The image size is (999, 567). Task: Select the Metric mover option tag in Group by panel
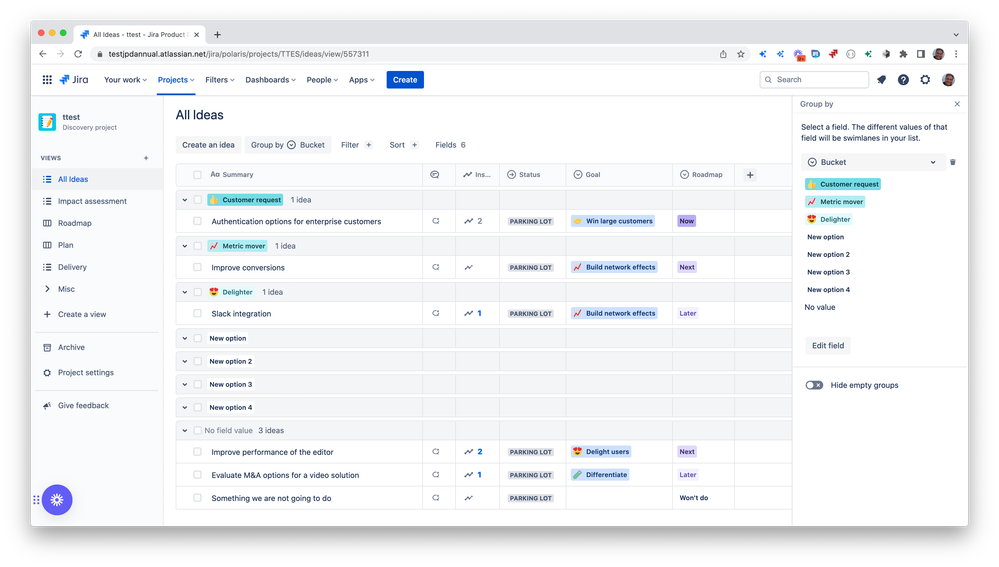835,202
